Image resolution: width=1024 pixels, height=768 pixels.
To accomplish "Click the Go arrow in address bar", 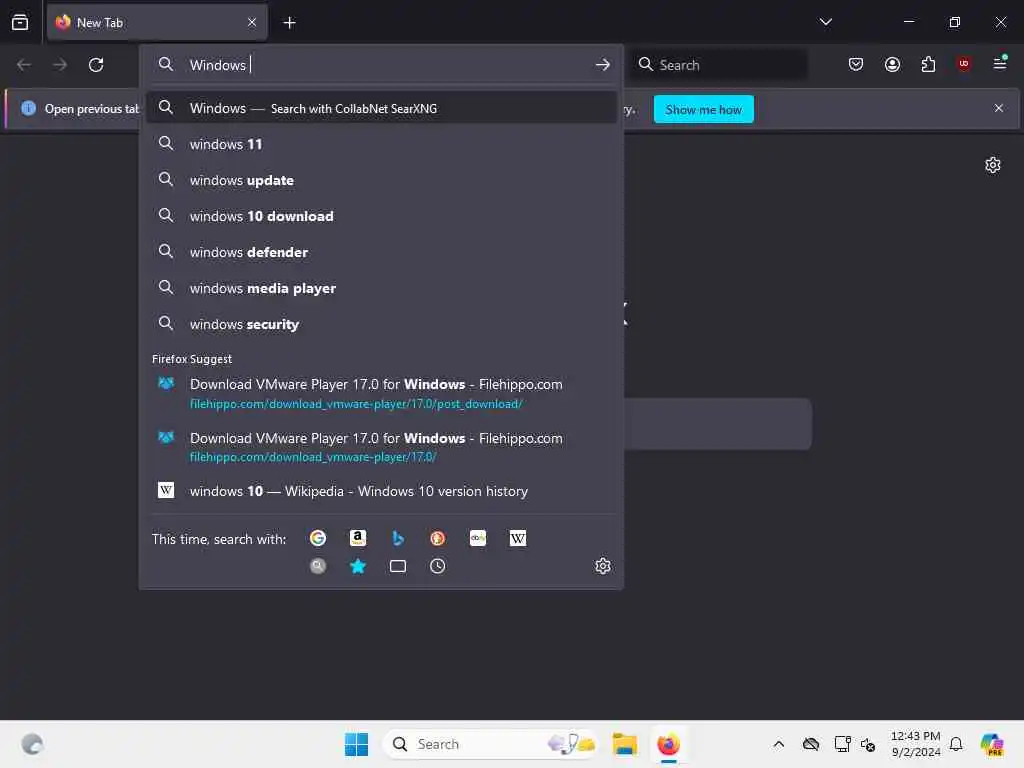I will click(603, 65).
